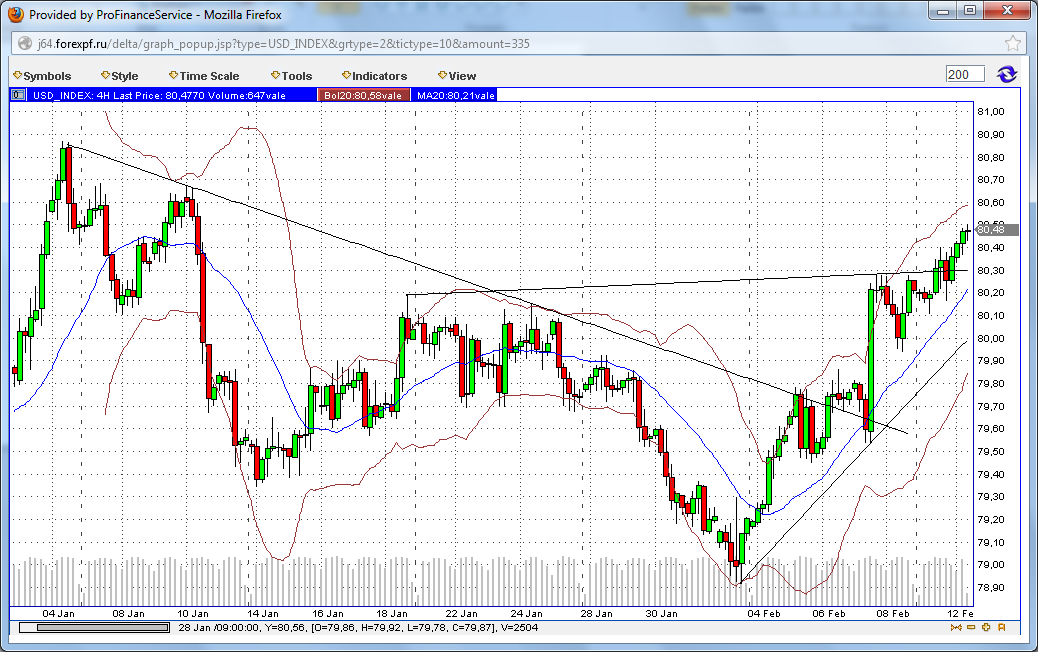Screen dimensions: 1038x652
Task: Click the Firefox address bar URL
Action: coord(283,44)
